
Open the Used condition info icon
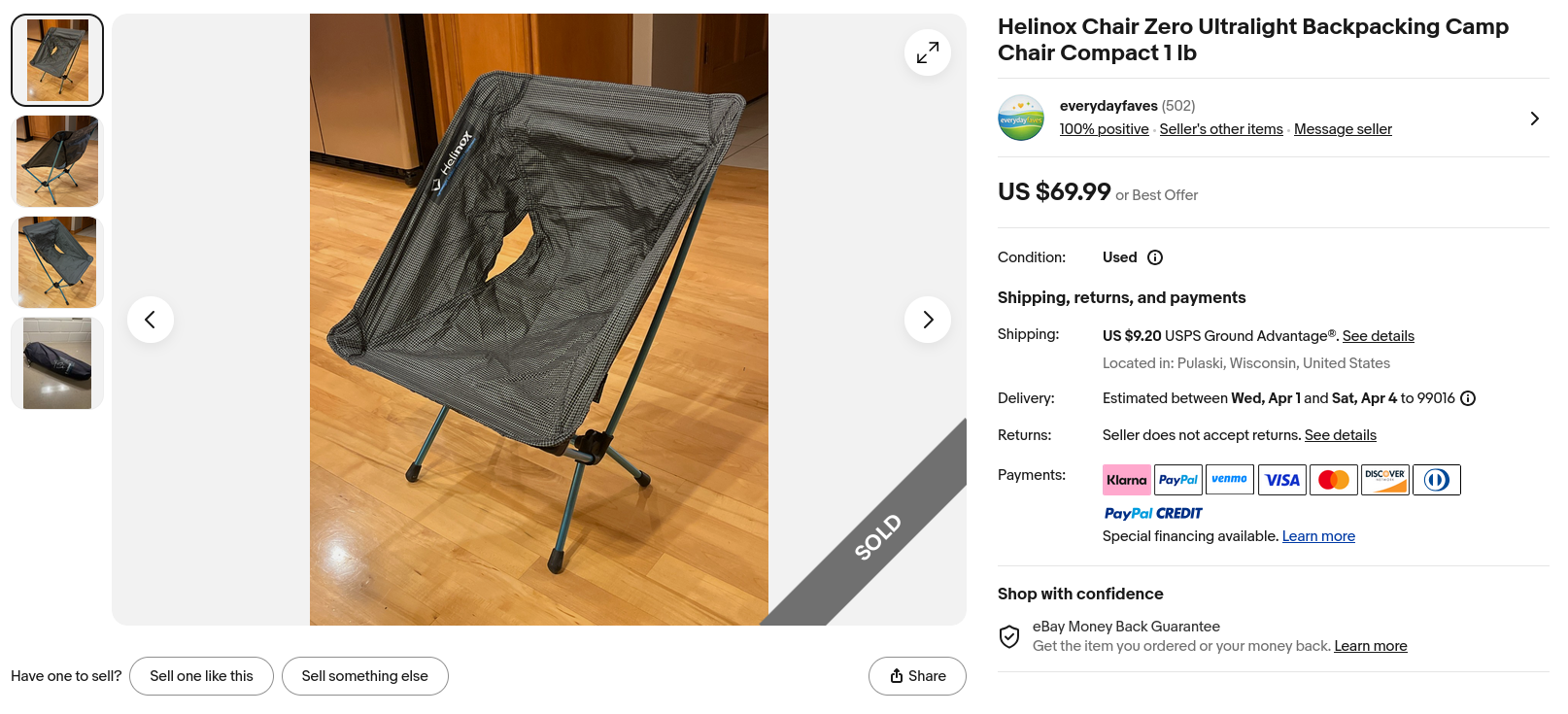click(1154, 257)
